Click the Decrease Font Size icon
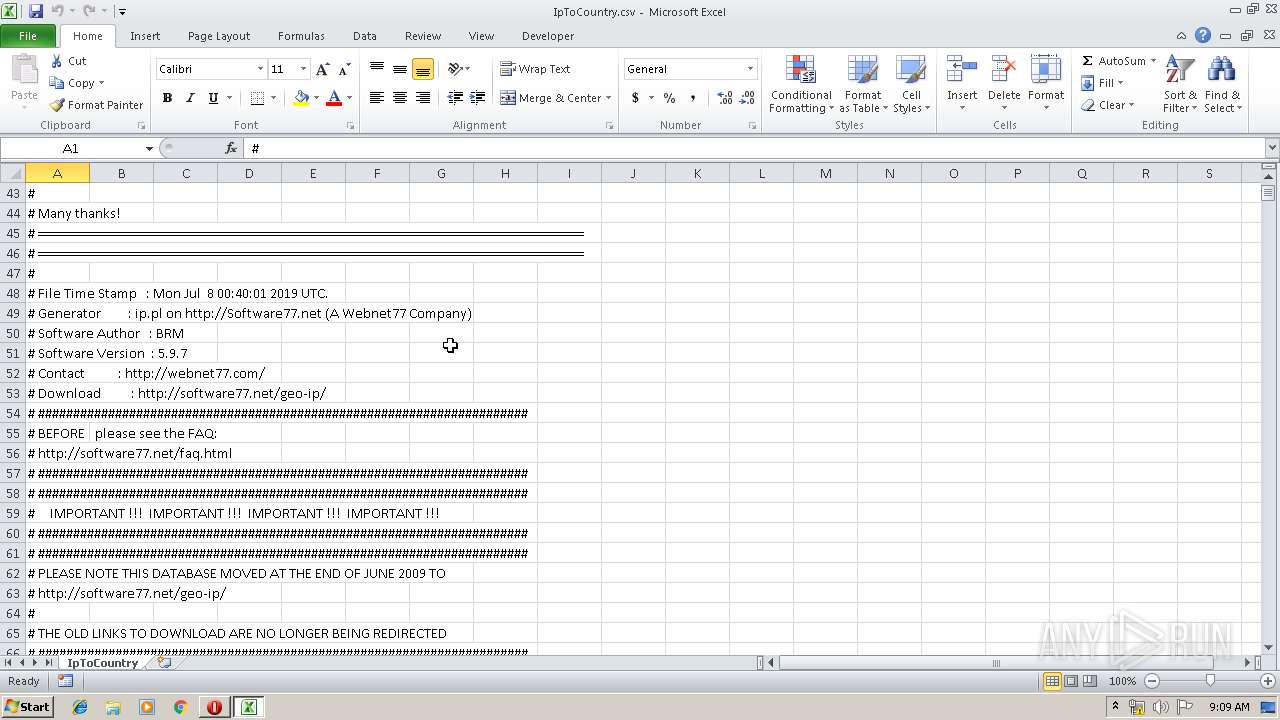This screenshot has width=1280, height=720. 344,69
